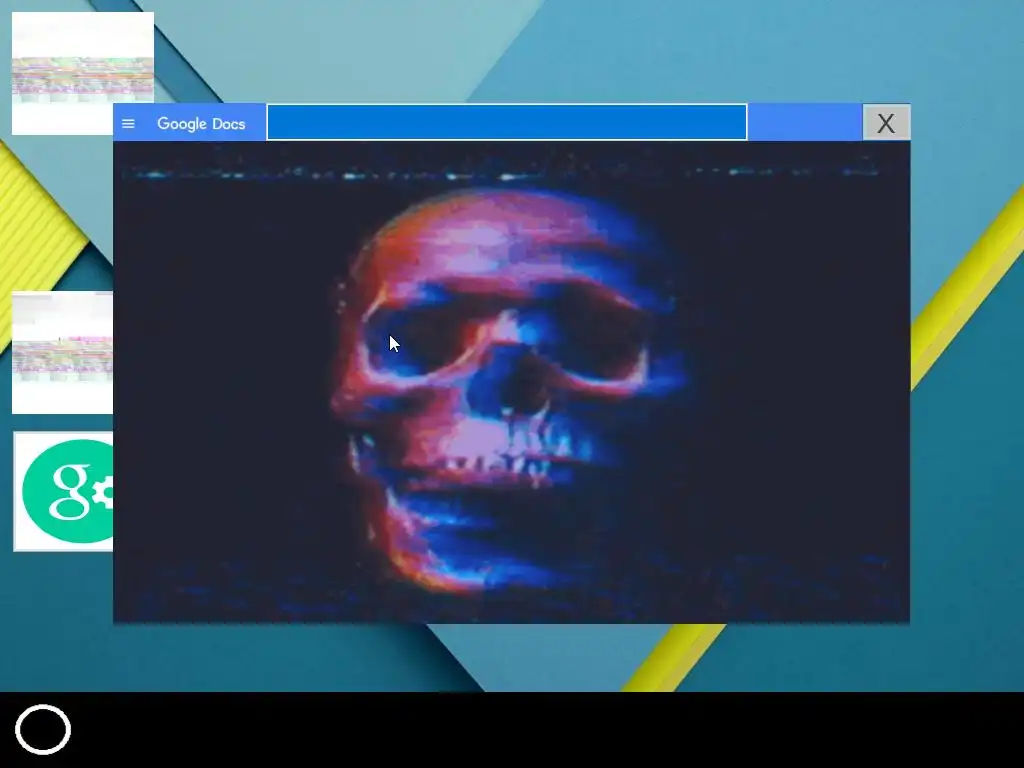Screen dimensions: 1024x768
Task: Focus the blue input field in title bar
Action: pyautogui.click(x=507, y=122)
